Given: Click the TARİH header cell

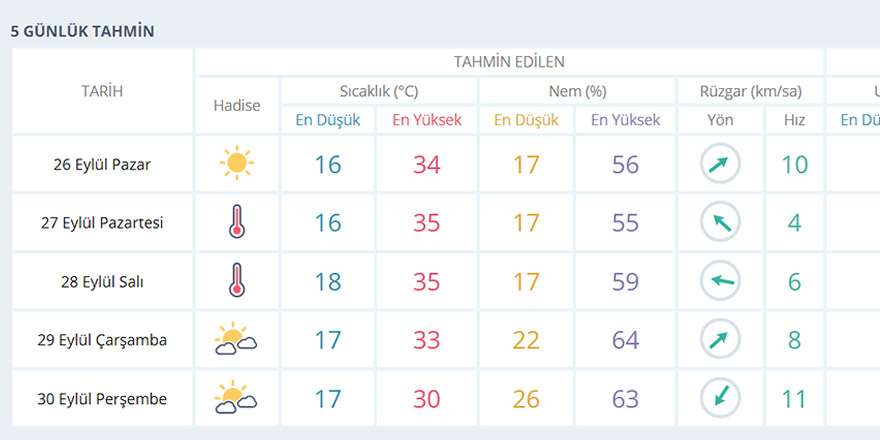Looking at the screenshot, I should click(x=102, y=91).
